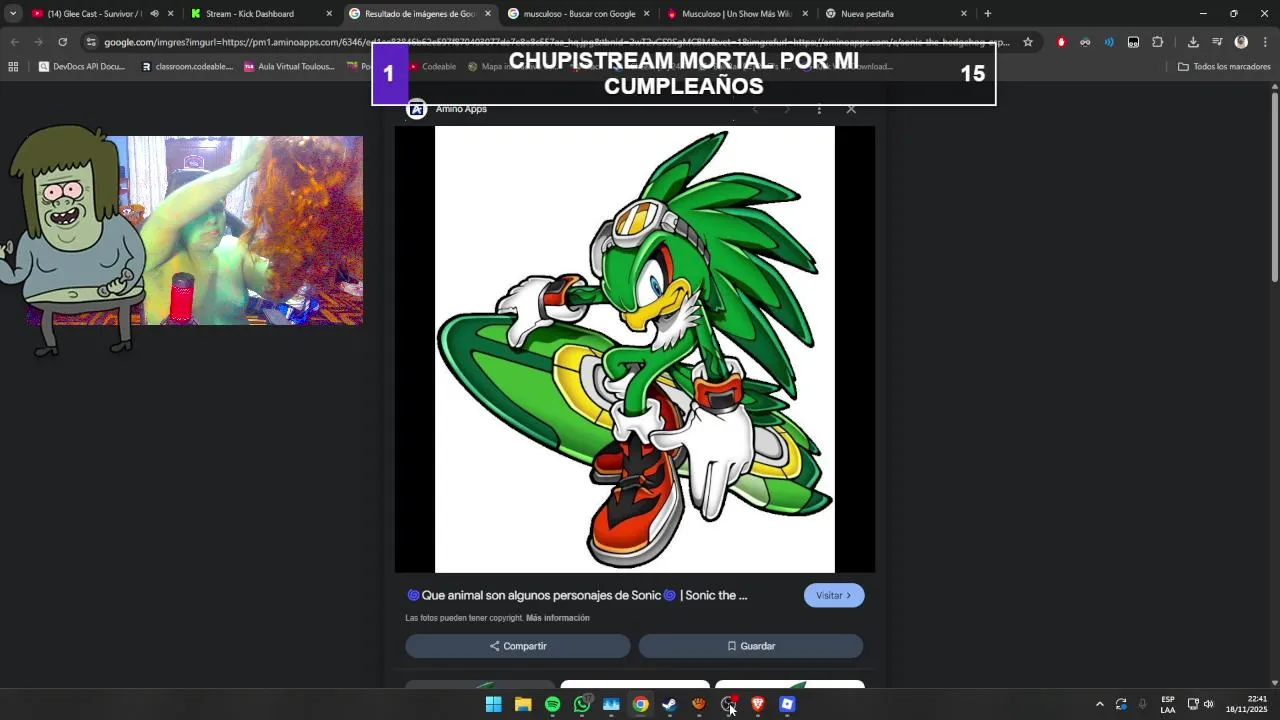Open the Chrome three-dot menu

pyautogui.click(x=1265, y=42)
